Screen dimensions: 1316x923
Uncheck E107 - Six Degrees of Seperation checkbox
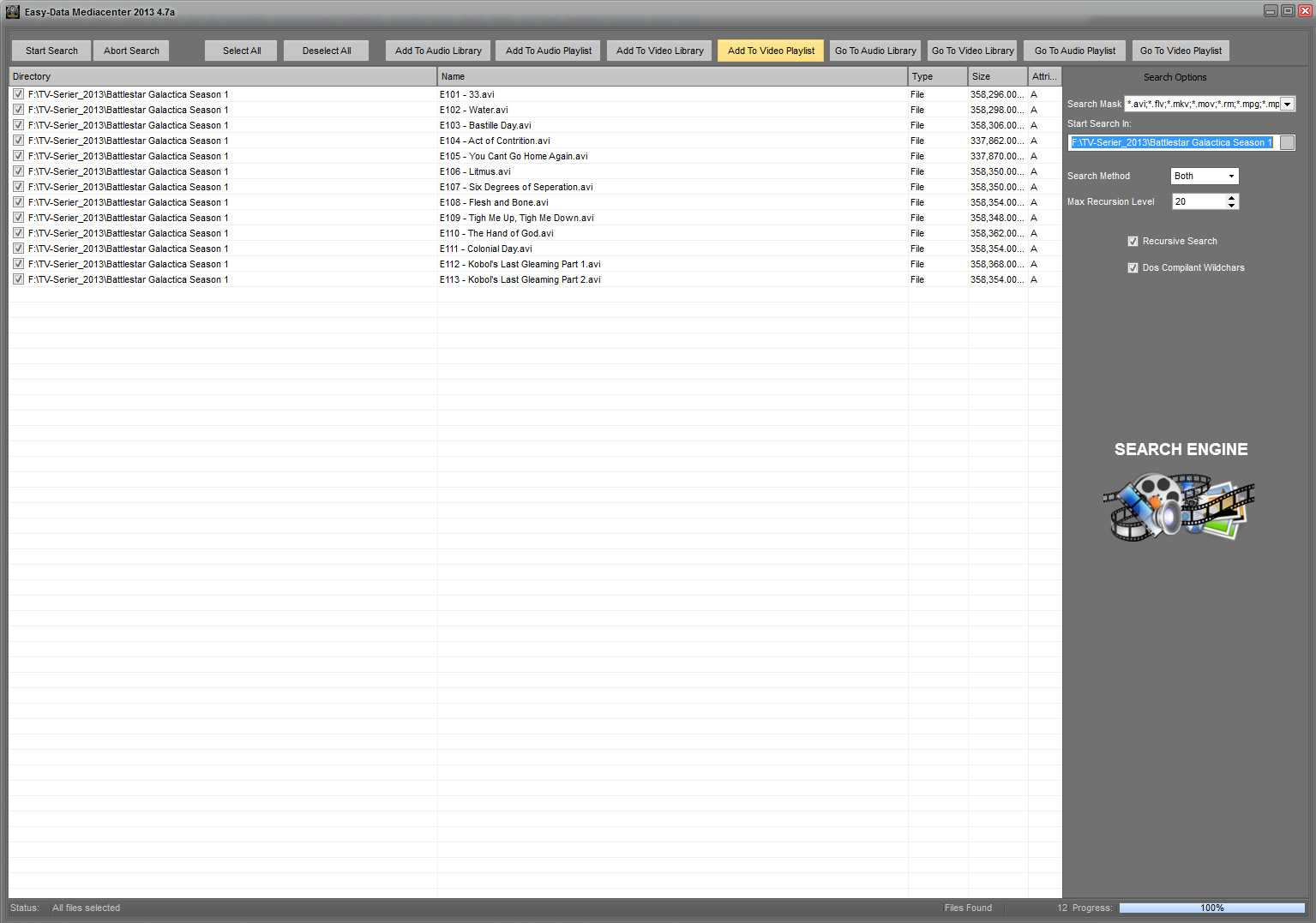point(18,187)
